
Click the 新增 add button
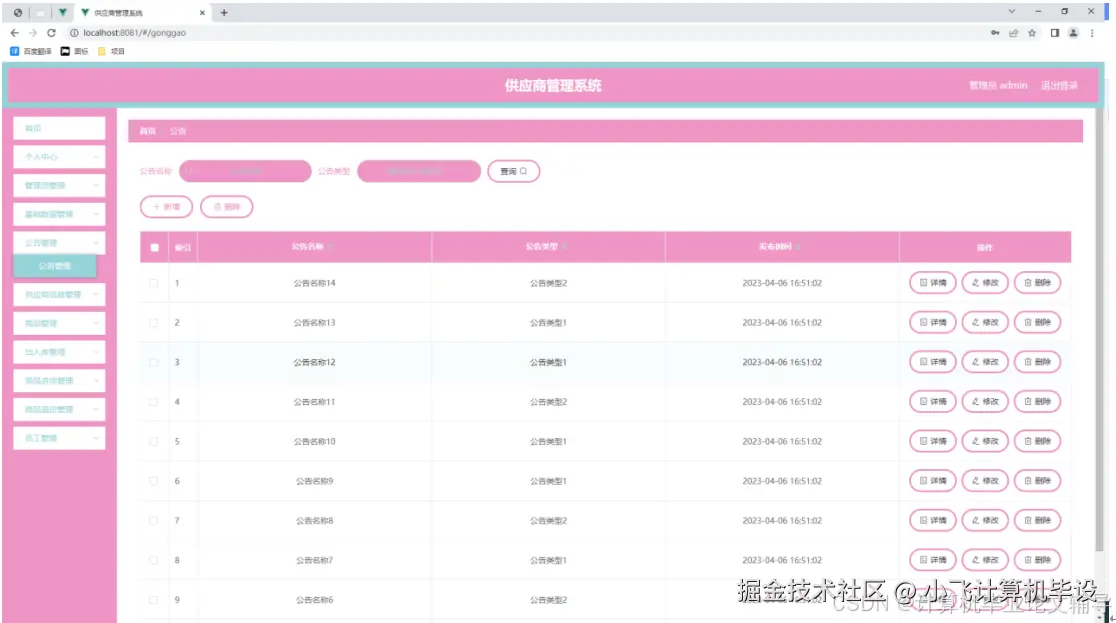167,206
